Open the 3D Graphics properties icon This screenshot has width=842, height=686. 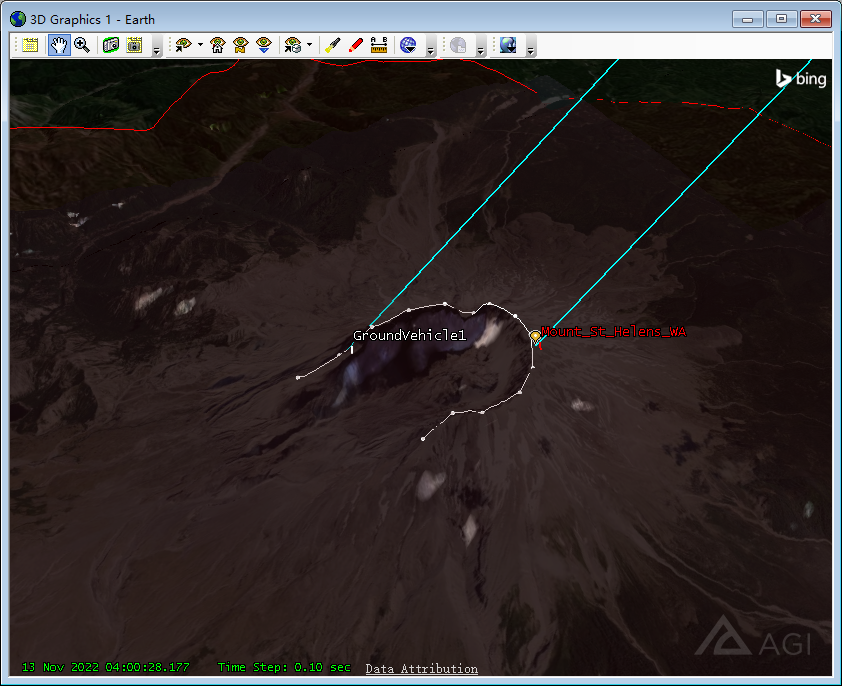pyautogui.click(x=31, y=45)
